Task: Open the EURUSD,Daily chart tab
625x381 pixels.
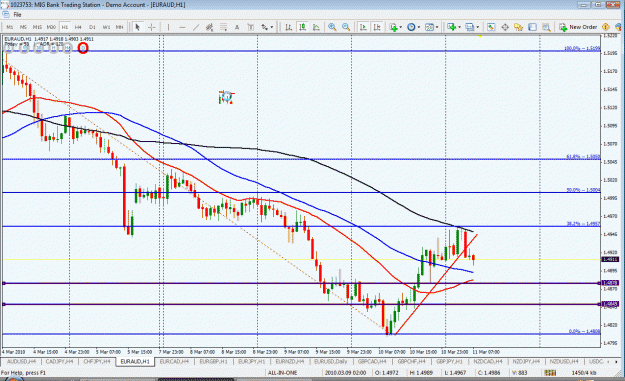Action: point(330,361)
